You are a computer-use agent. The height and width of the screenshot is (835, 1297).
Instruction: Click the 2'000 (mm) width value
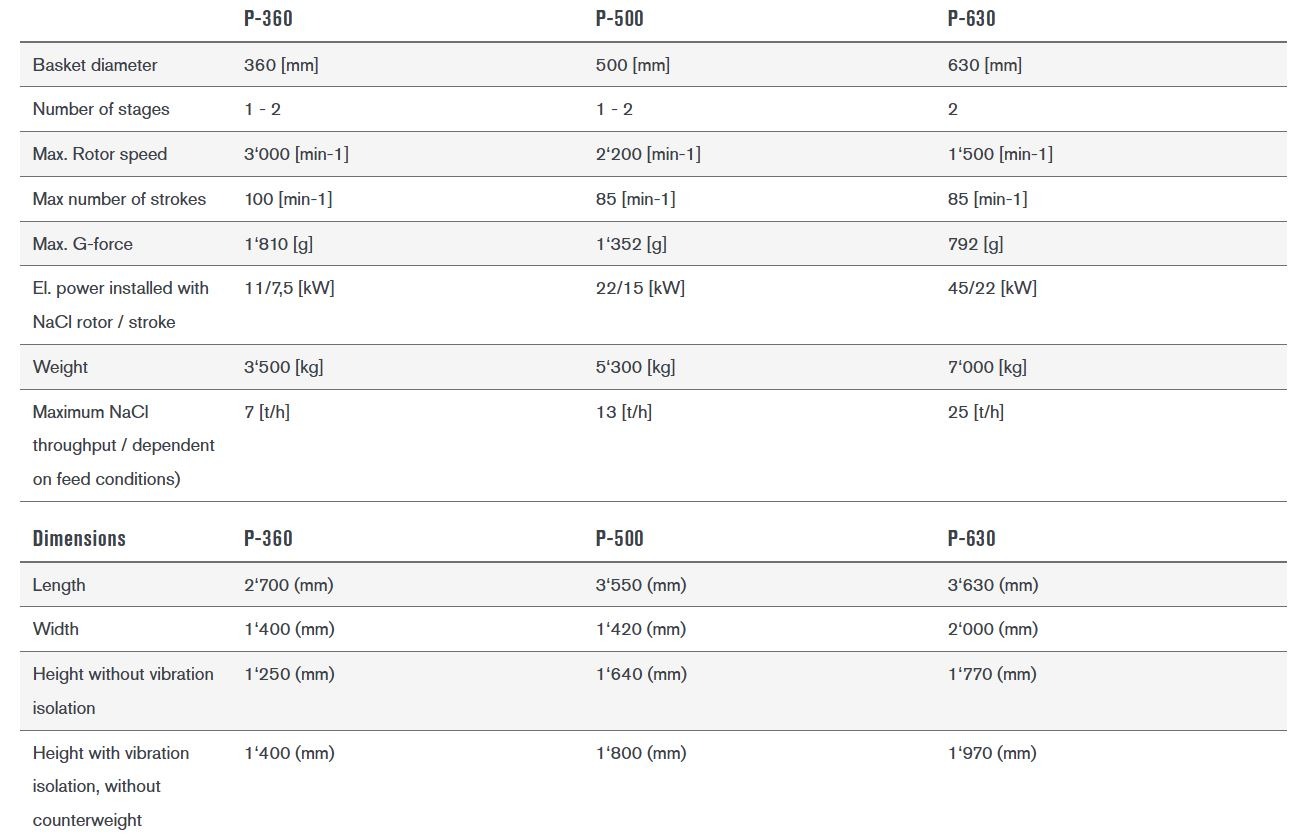point(992,629)
